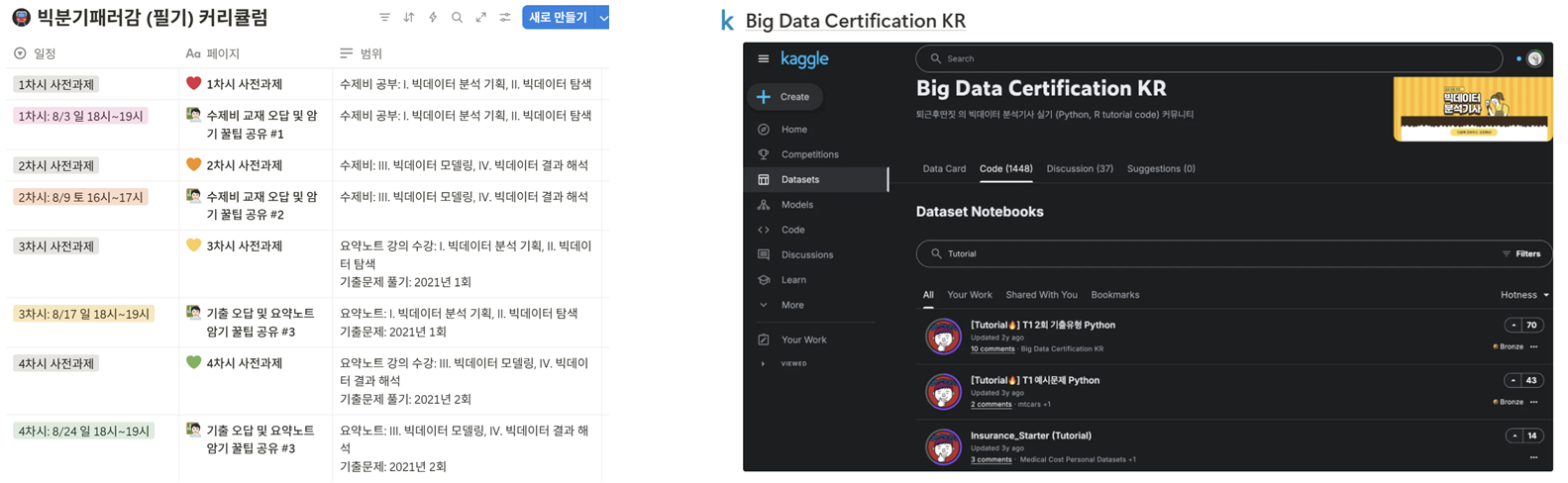
Task: Open automations lightning bolt icon
Action: pyautogui.click(x=433, y=17)
